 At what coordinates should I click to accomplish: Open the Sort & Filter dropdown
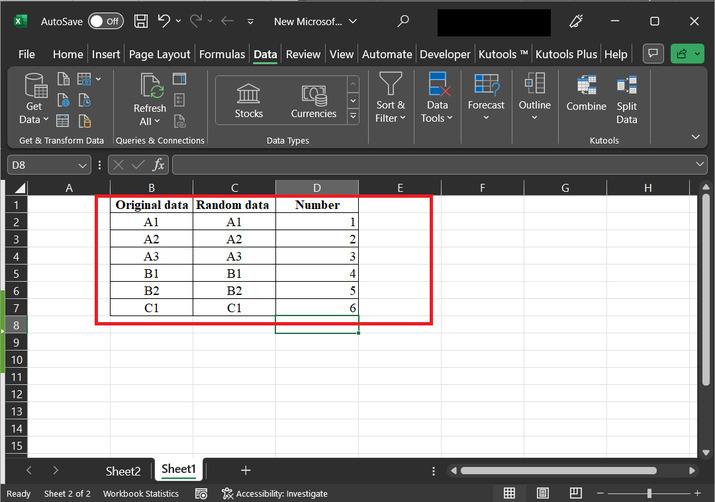390,111
